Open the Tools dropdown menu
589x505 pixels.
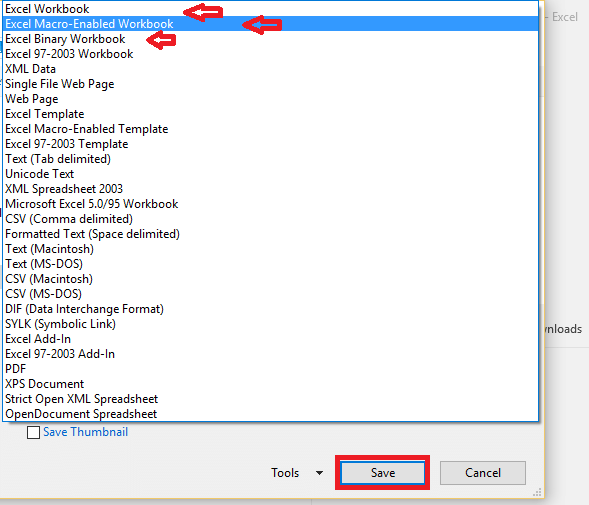(297, 473)
